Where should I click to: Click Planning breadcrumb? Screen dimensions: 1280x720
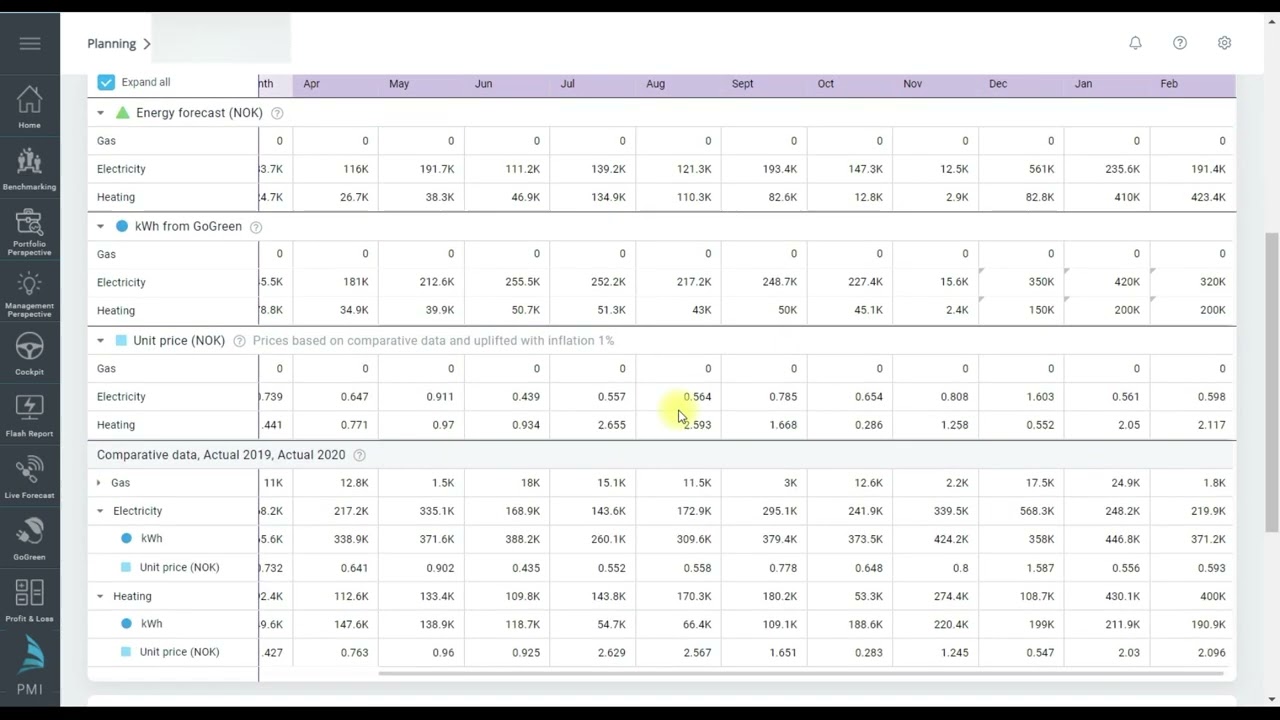[x=111, y=43]
